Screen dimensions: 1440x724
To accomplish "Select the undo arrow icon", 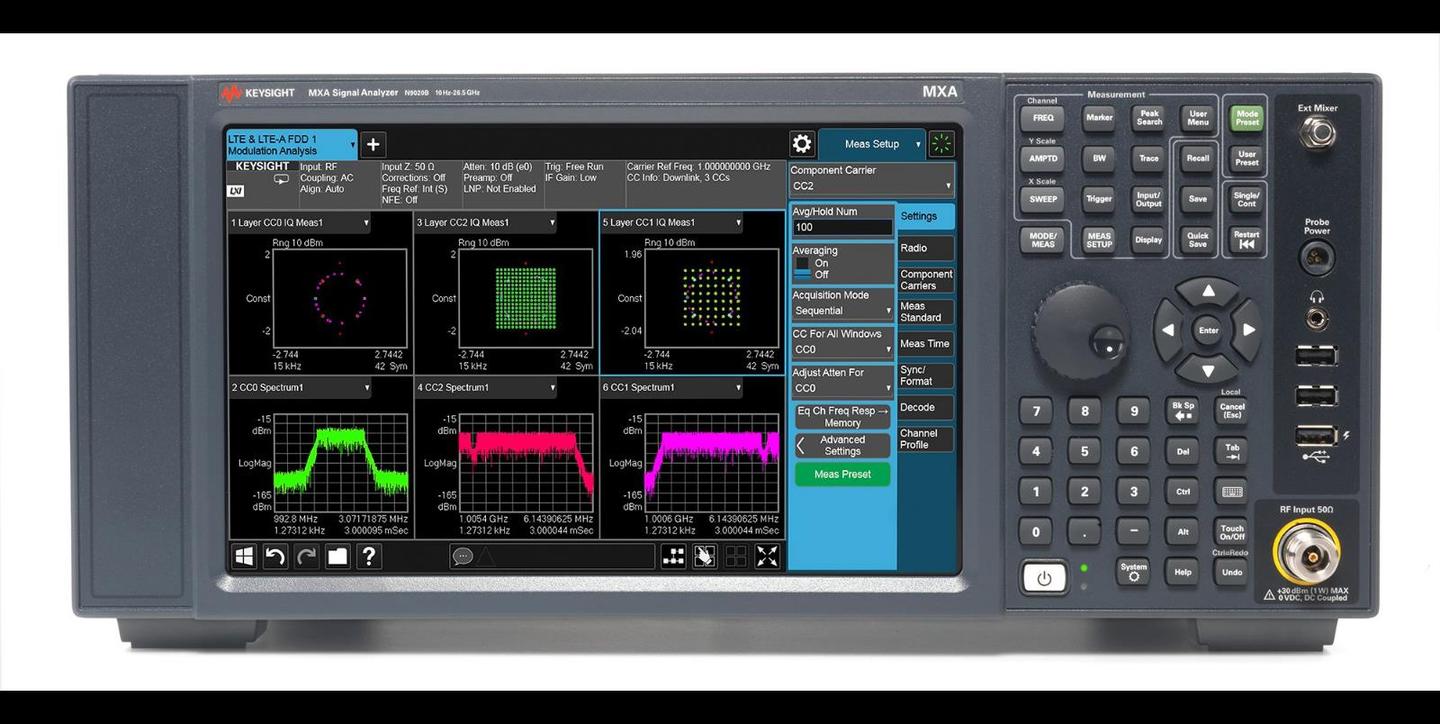I will pyautogui.click(x=275, y=557).
